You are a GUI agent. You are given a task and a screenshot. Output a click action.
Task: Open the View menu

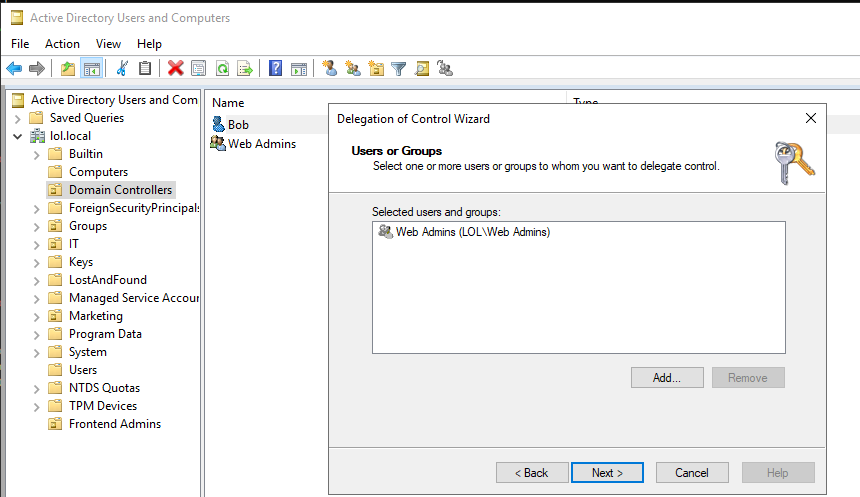pos(109,44)
